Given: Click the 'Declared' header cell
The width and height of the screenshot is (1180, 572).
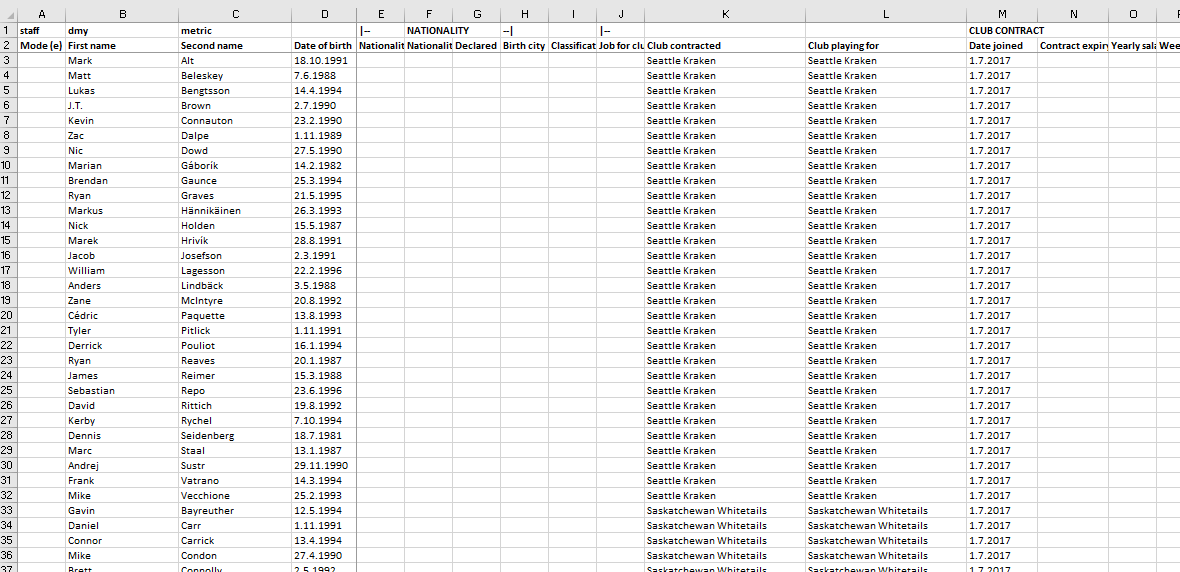Looking at the screenshot, I should 476,46.
